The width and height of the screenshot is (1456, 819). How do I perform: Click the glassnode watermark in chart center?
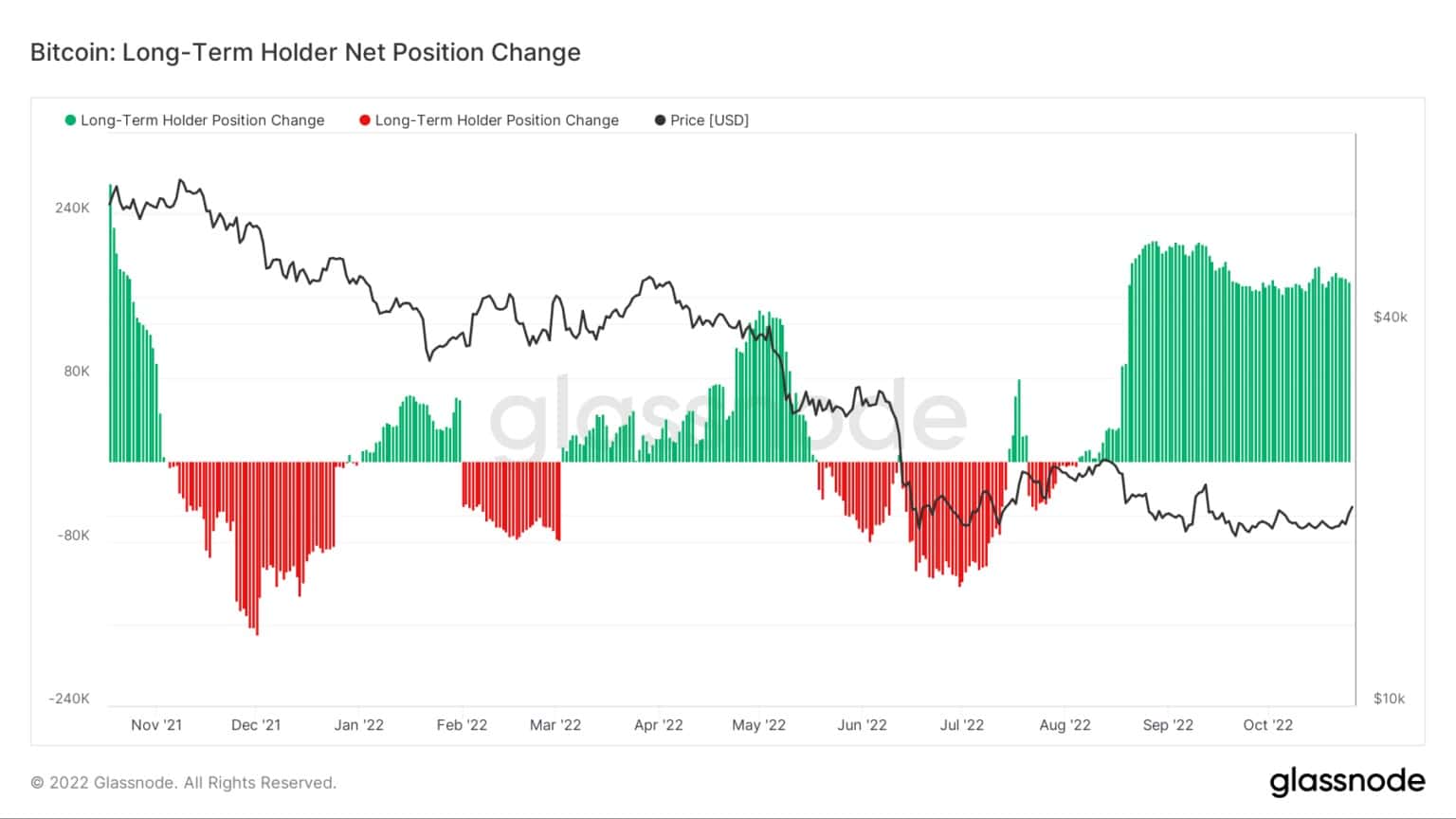click(727, 417)
